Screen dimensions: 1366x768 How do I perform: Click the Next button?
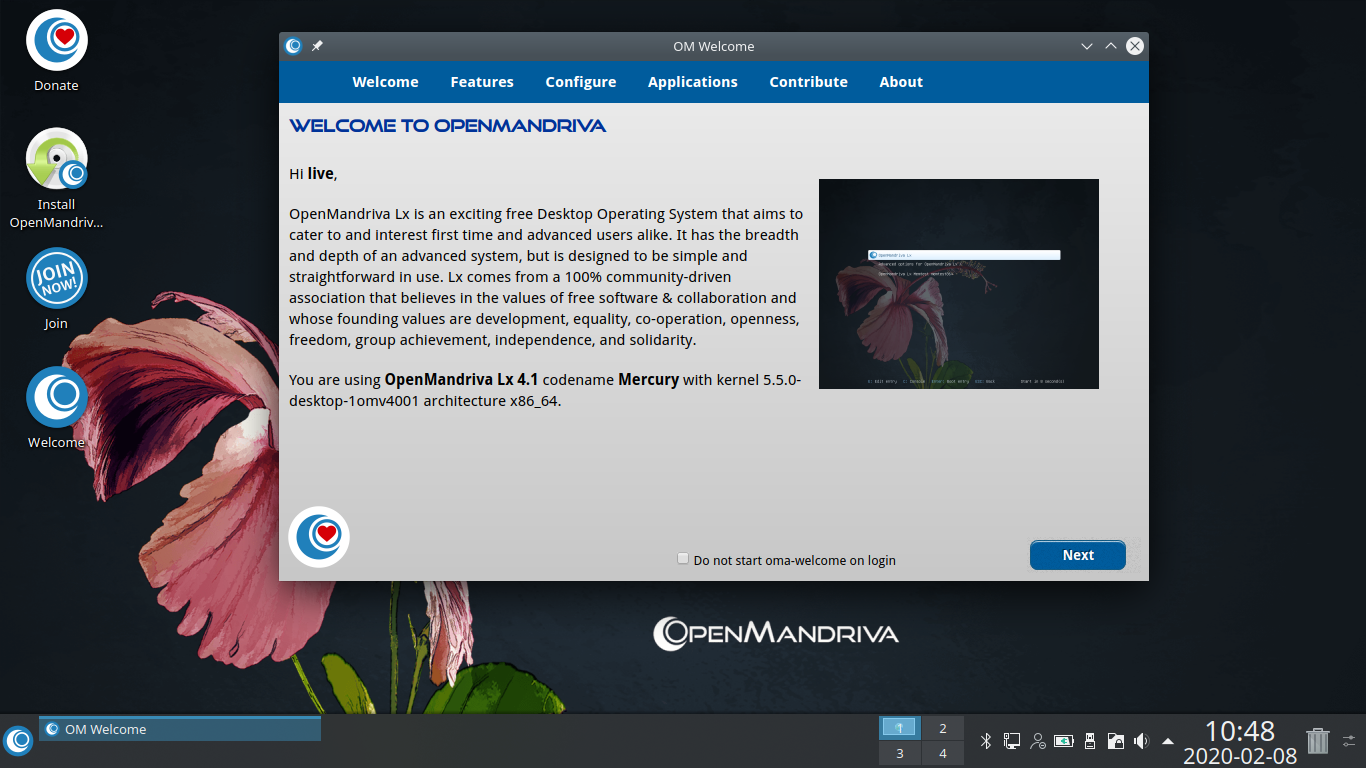(x=1078, y=555)
